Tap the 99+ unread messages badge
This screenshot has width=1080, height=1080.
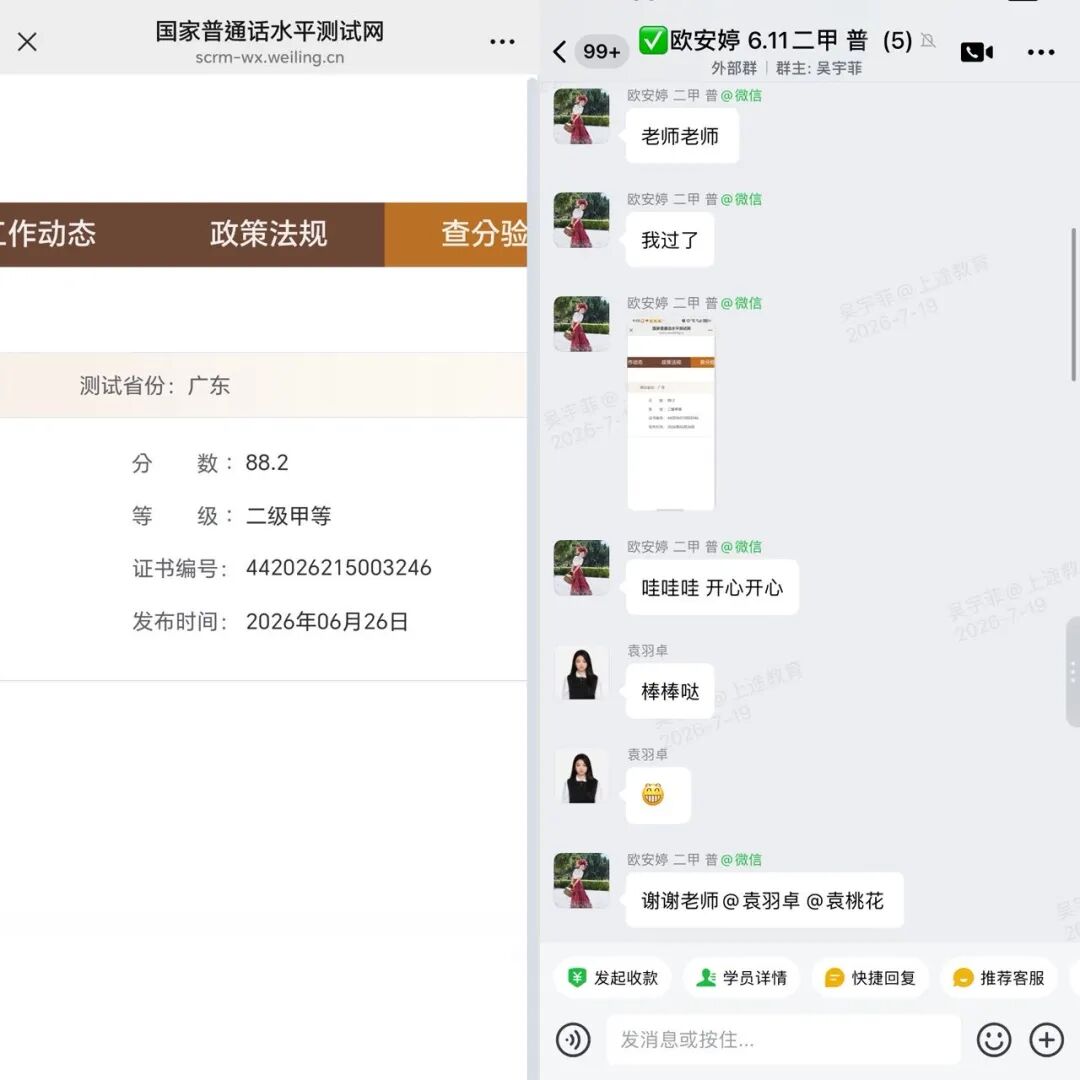pyautogui.click(x=601, y=51)
